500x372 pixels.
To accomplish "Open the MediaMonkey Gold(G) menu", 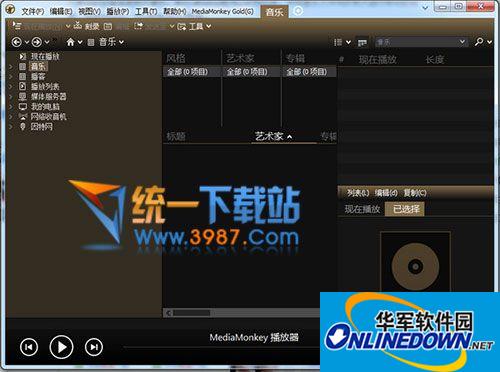I will click(x=222, y=12).
